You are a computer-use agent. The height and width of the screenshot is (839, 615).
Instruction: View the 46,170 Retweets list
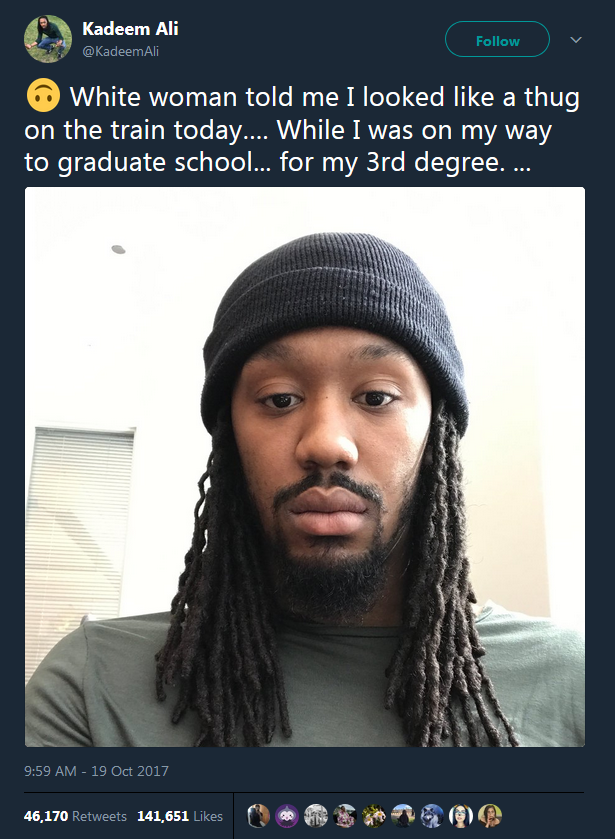click(x=75, y=816)
